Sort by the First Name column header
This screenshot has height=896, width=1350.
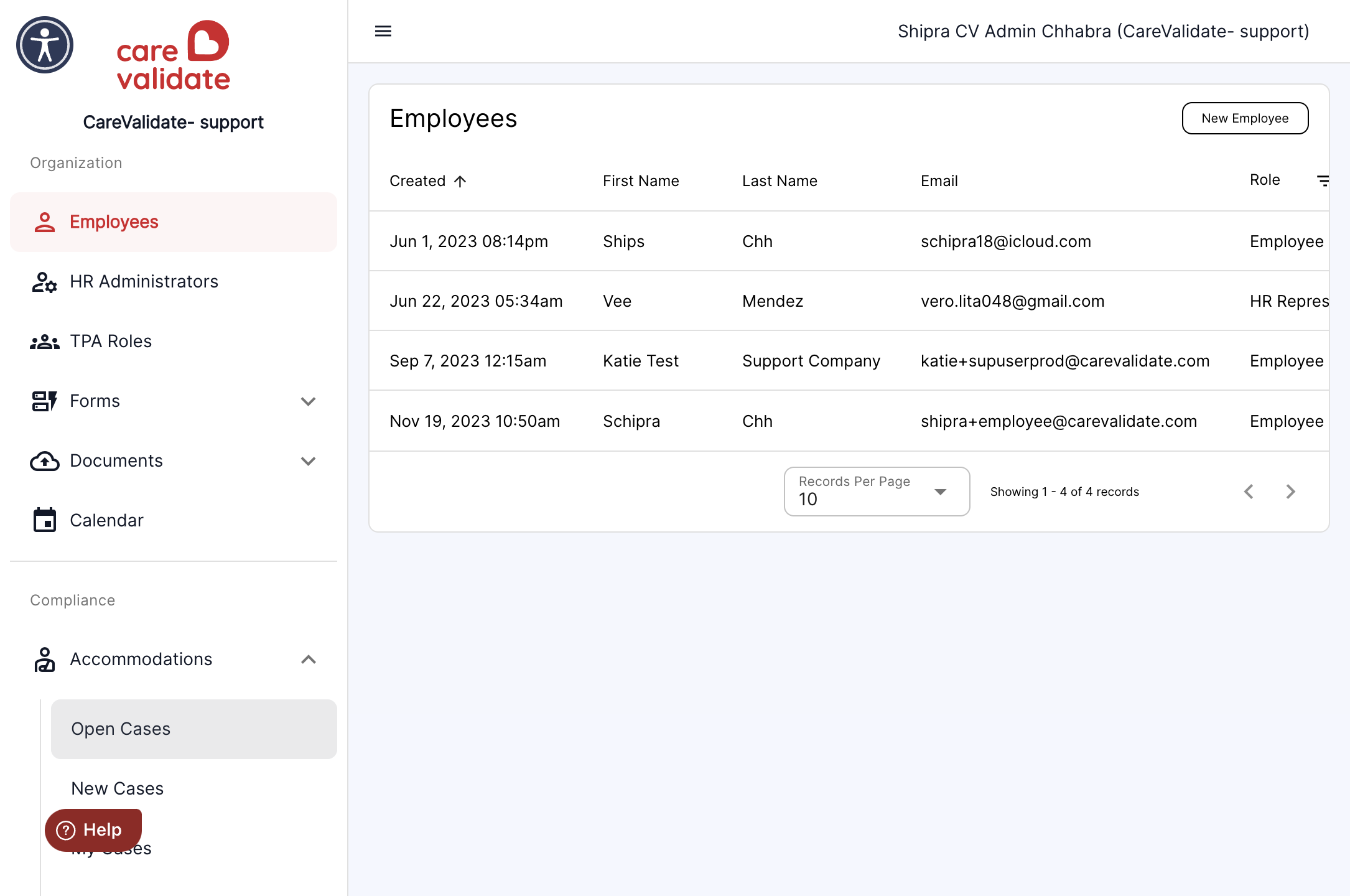pyautogui.click(x=641, y=181)
